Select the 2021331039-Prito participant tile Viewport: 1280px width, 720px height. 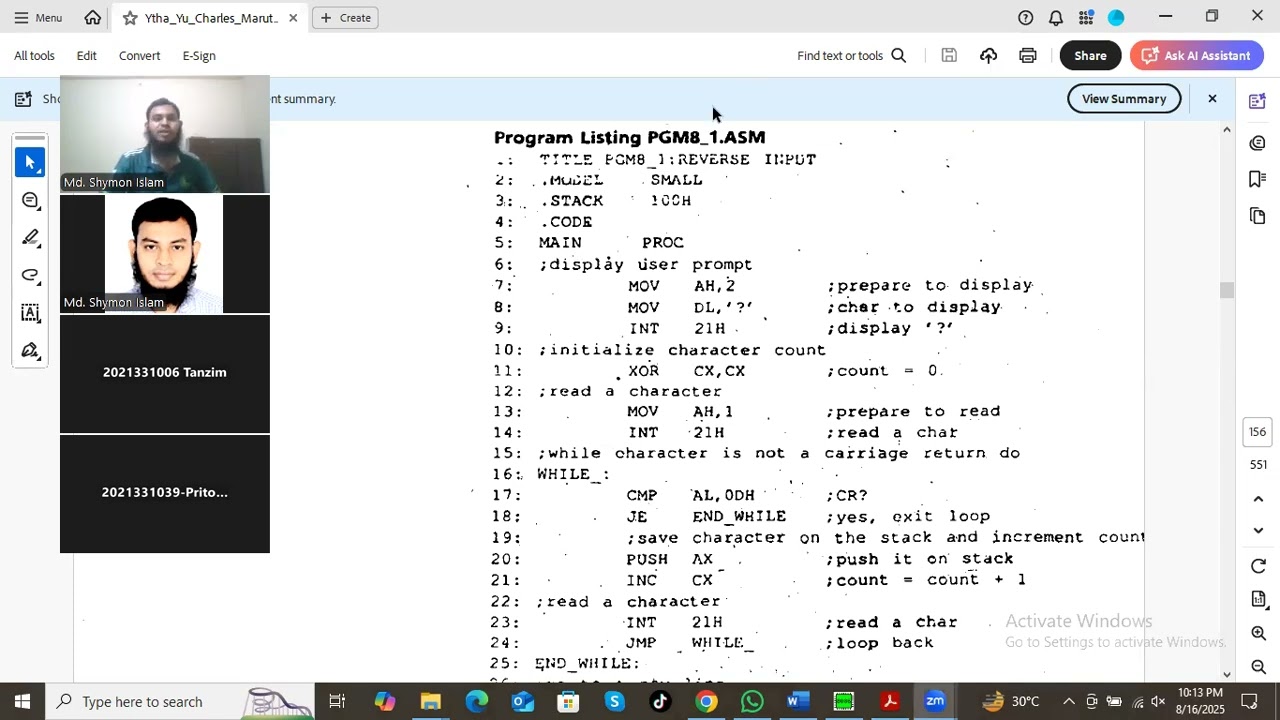click(x=165, y=494)
